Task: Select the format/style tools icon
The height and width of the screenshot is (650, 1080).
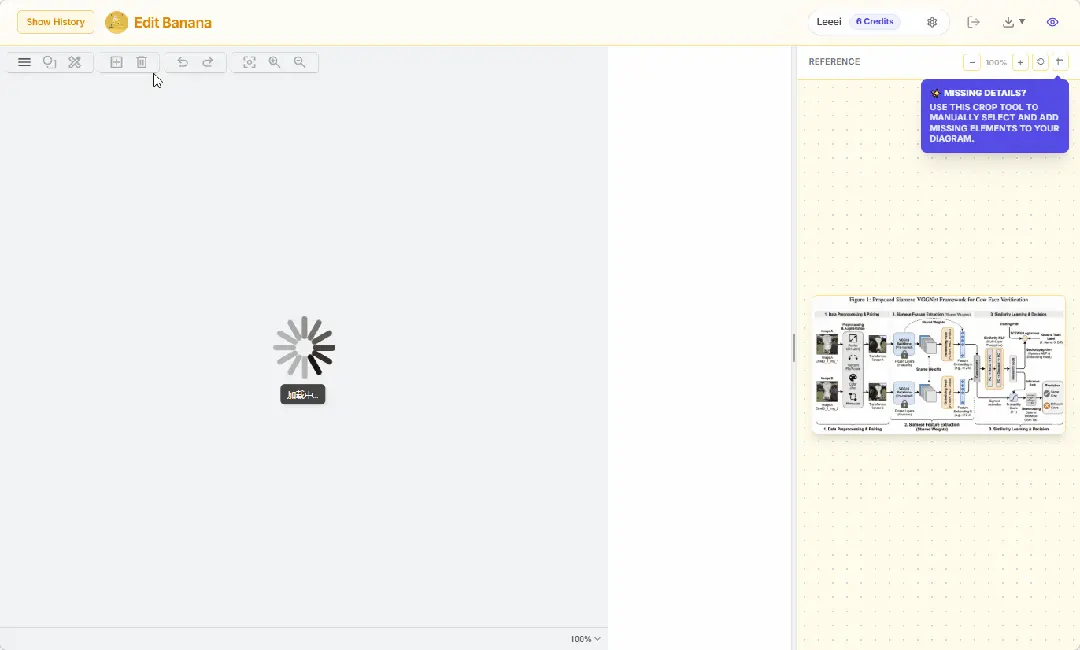Action: point(75,62)
